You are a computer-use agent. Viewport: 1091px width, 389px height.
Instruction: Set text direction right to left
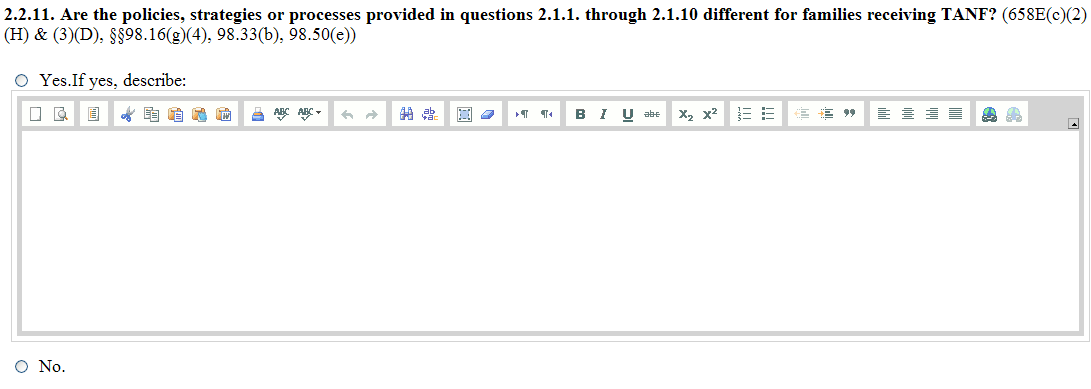(x=546, y=114)
